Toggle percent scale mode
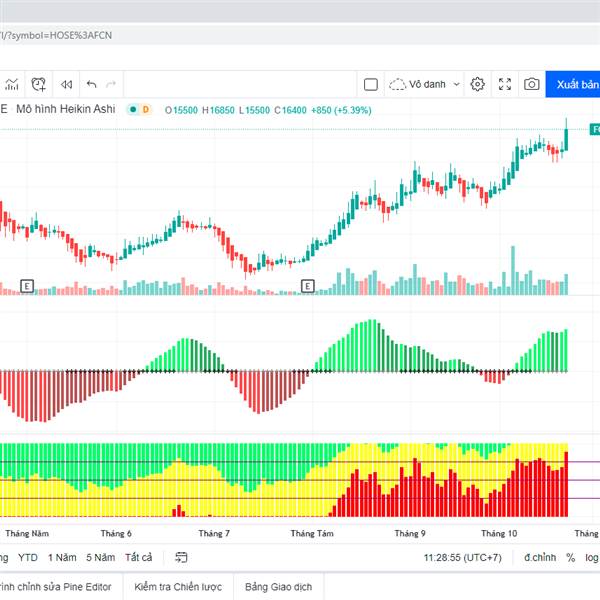Viewport: 600px width, 600px height. [571, 558]
